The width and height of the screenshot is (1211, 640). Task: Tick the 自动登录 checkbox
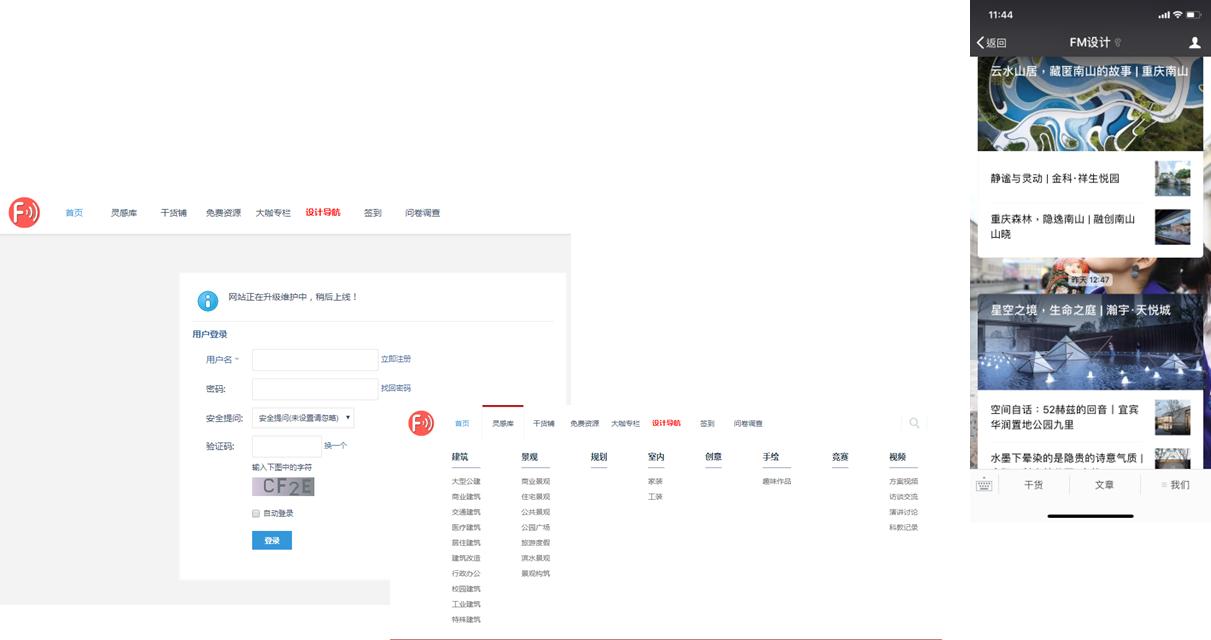256,513
